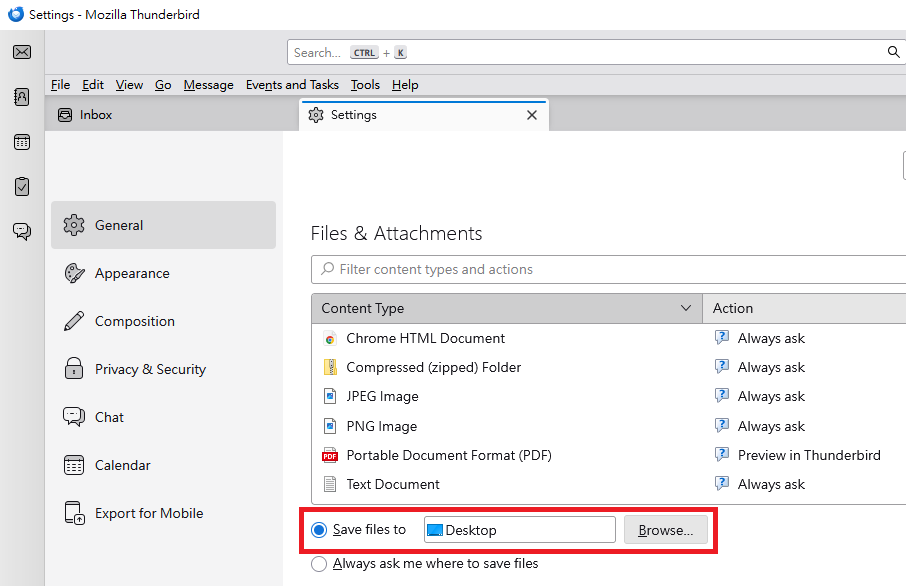Screen dimensions: 906x586
Task: Open the Appearance settings category
Action: coord(131,273)
